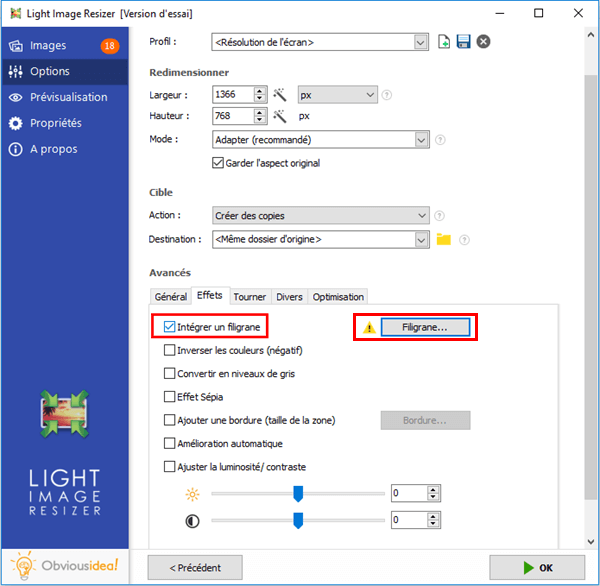600x586 pixels.
Task: Click the magic wand beside Largeur
Action: pos(280,95)
